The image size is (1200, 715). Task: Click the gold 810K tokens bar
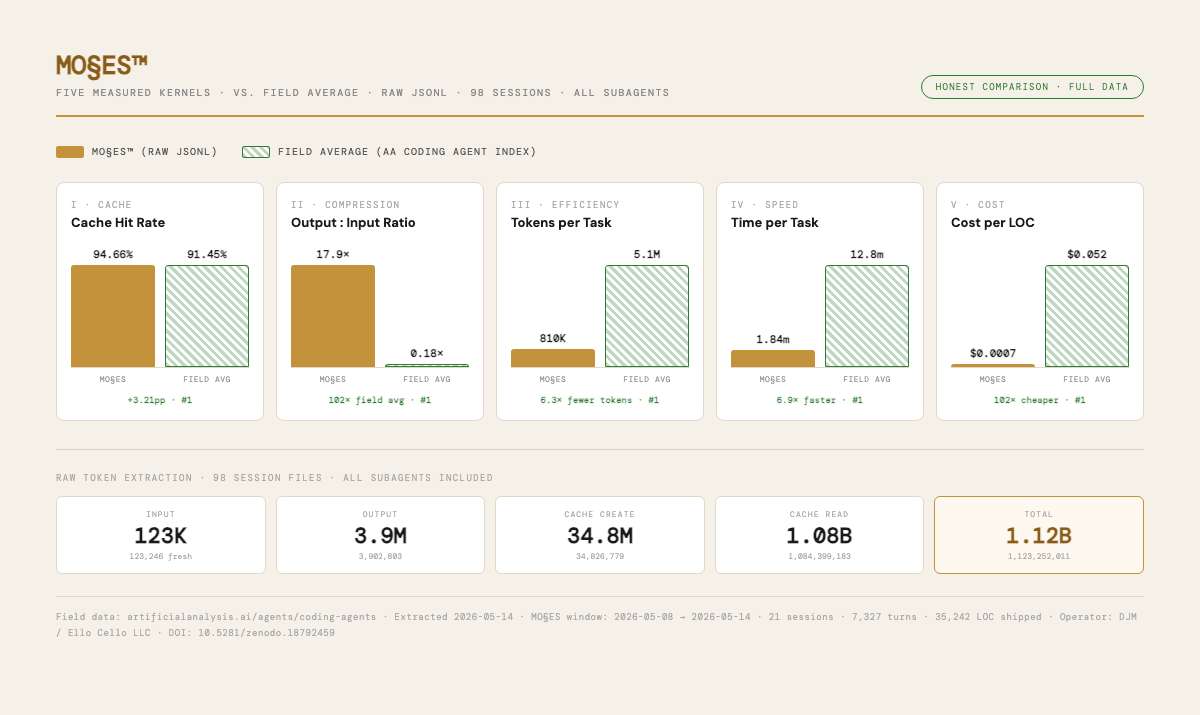click(x=553, y=358)
